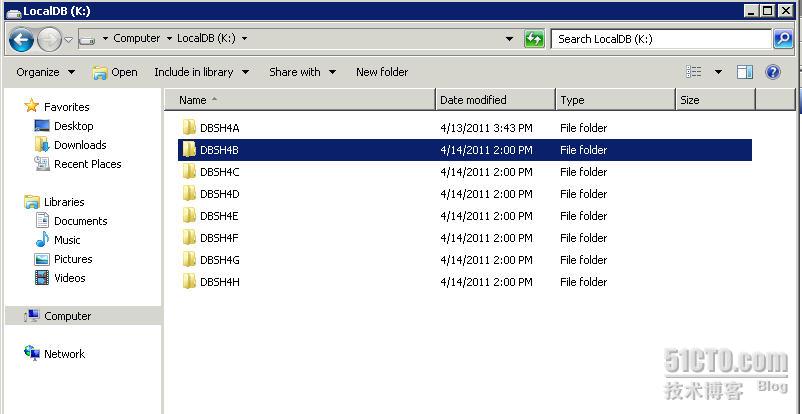Create a New folder
The width and height of the screenshot is (802, 414).
[382, 72]
